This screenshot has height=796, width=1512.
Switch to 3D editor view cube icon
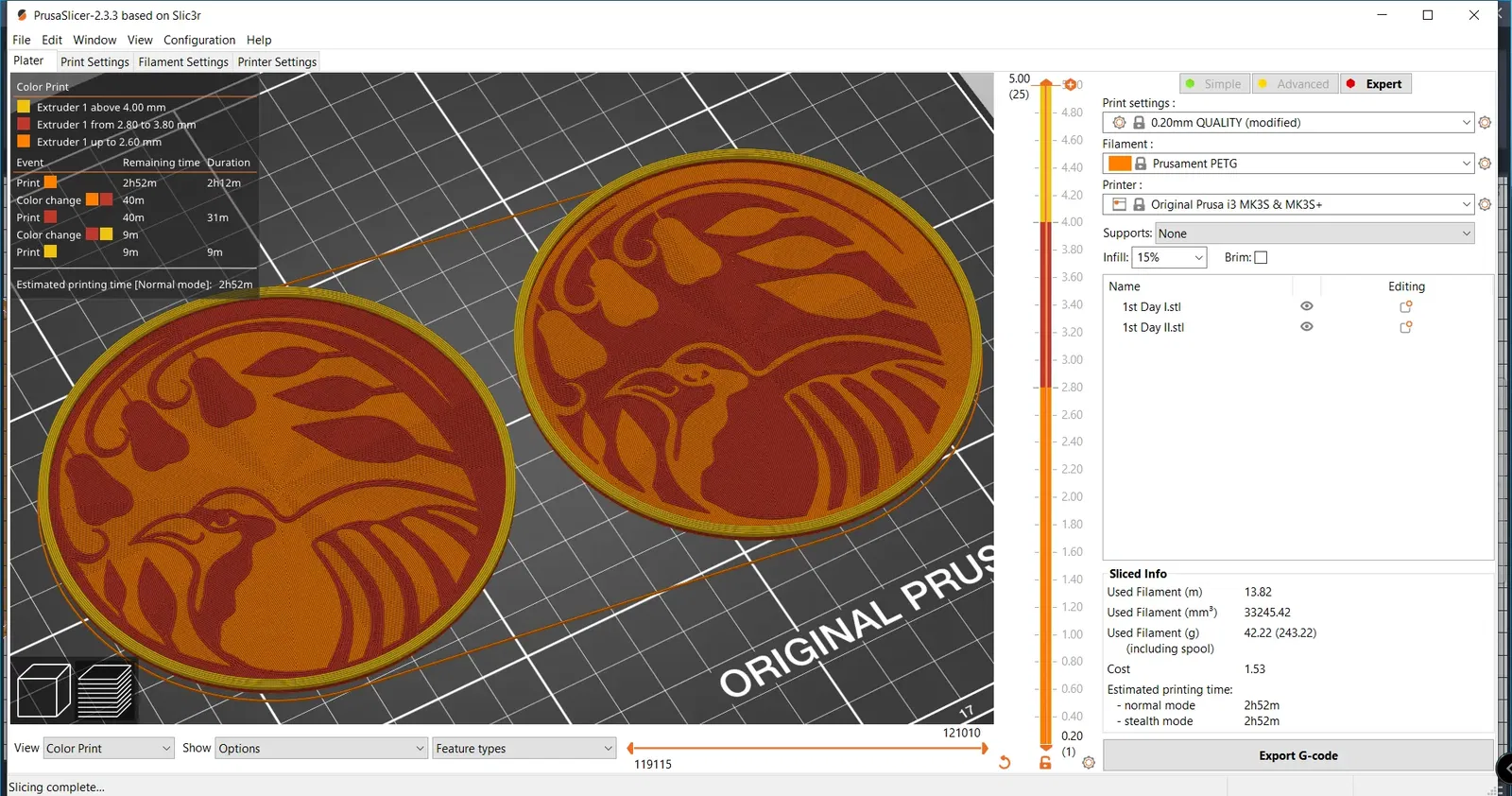pos(43,691)
